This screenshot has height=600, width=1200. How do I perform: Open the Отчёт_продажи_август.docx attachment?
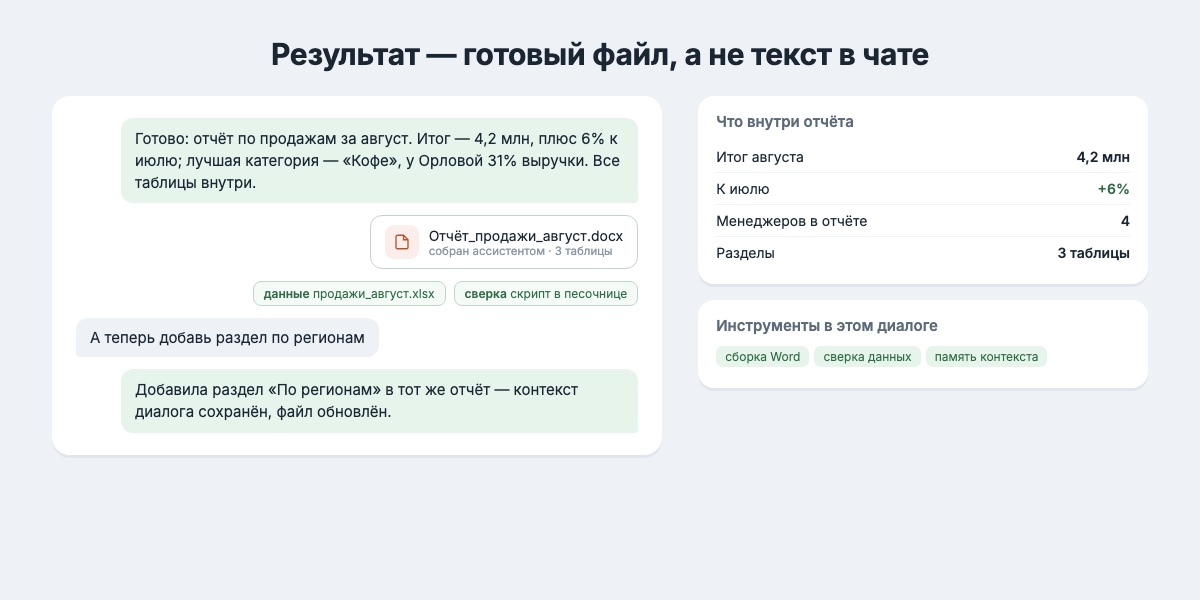coord(504,242)
